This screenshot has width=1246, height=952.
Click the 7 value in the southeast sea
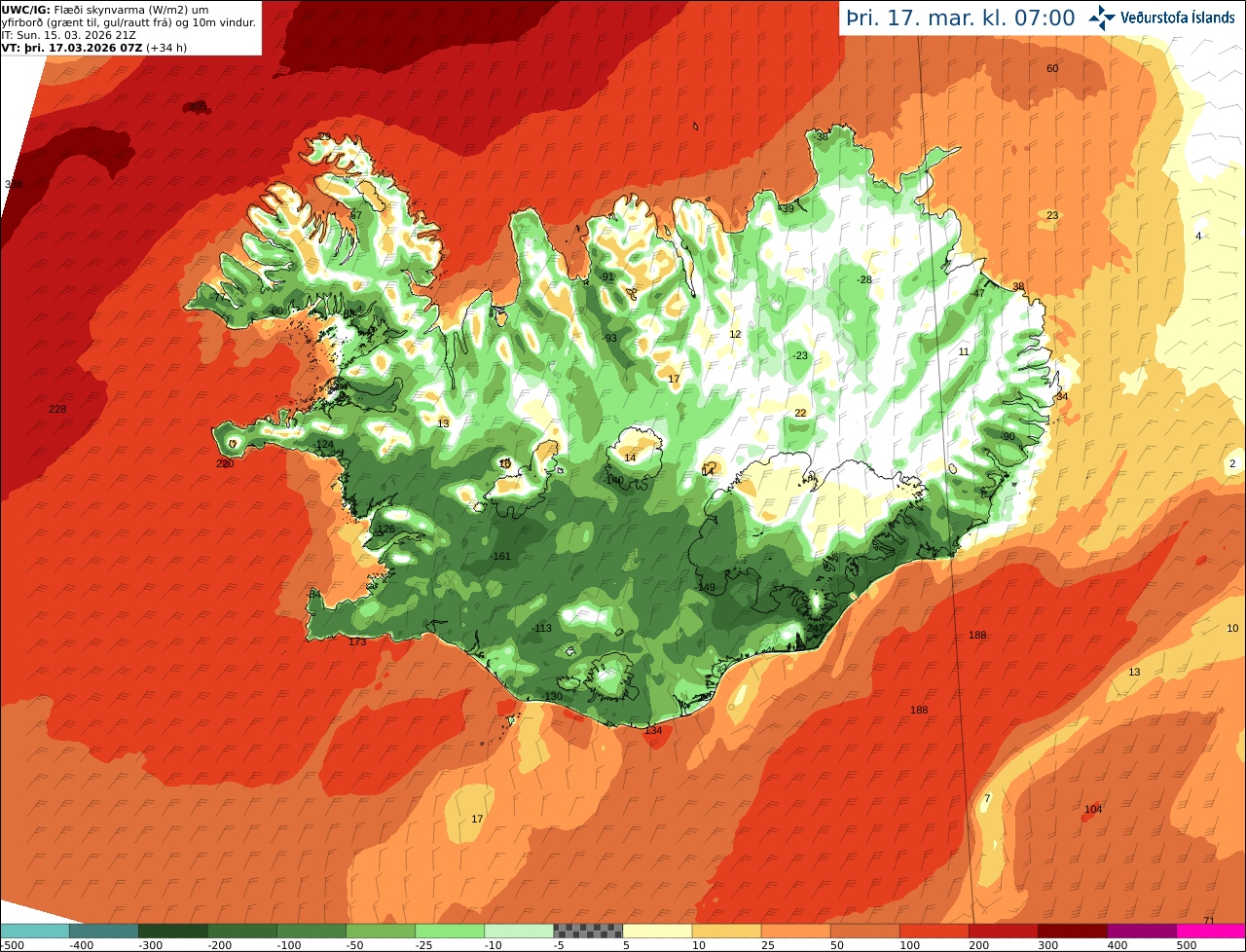coord(987,798)
